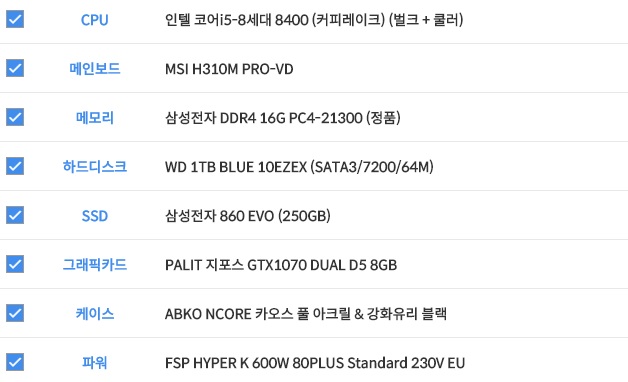The height and width of the screenshot is (382, 628).
Task: Click the PALIT GTX1070 DUAL product name
Action: (281, 265)
